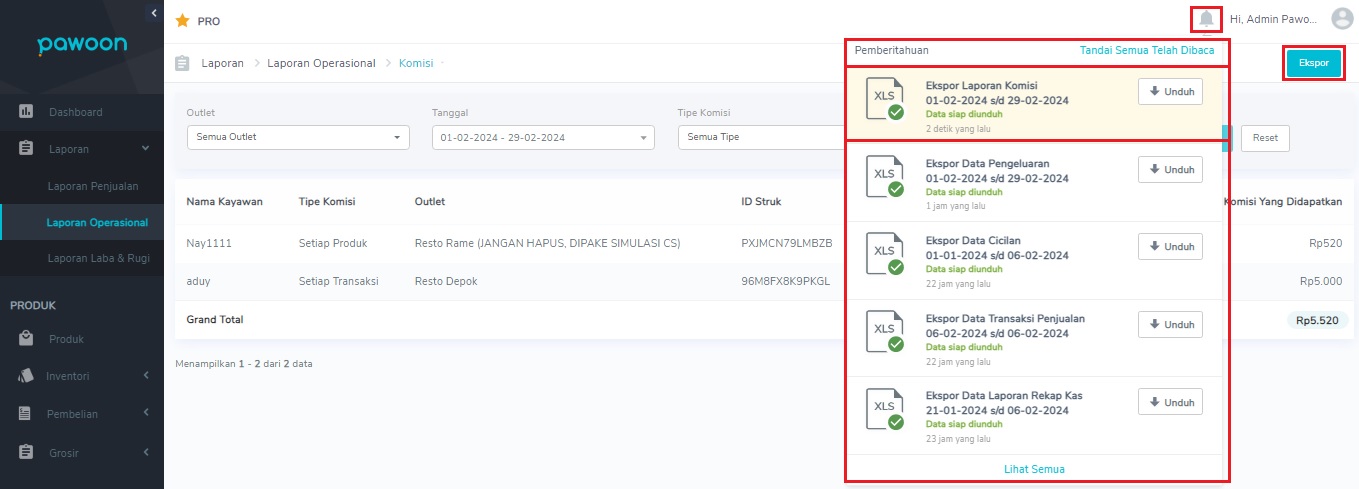Click the user avatar icon
The width and height of the screenshot is (1359, 489).
[1342, 19]
